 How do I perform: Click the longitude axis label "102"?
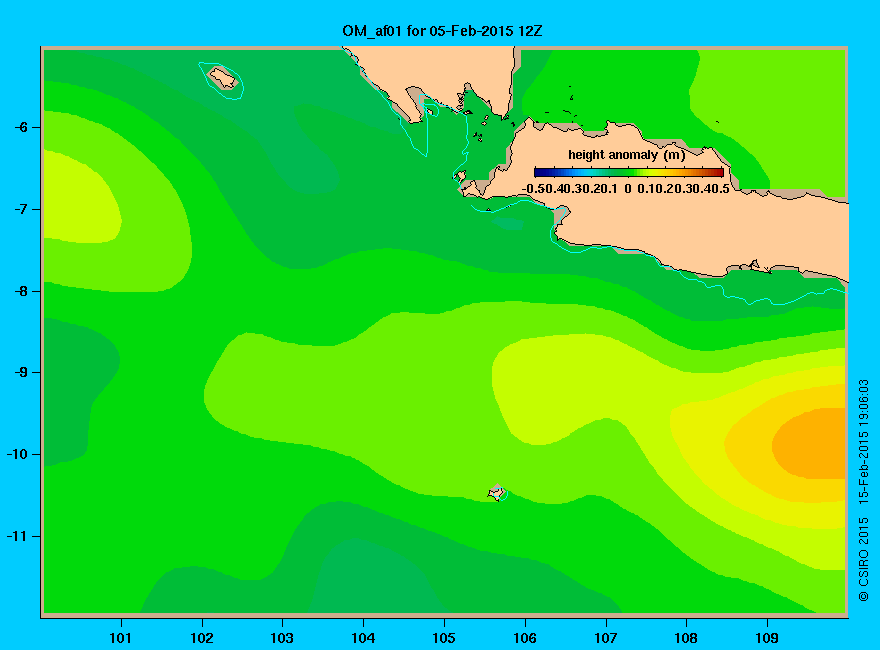point(201,638)
